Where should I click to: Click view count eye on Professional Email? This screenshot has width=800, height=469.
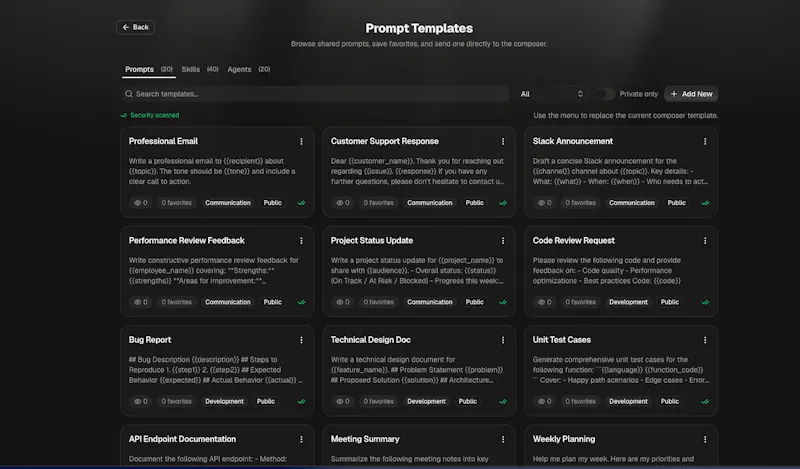tap(140, 203)
